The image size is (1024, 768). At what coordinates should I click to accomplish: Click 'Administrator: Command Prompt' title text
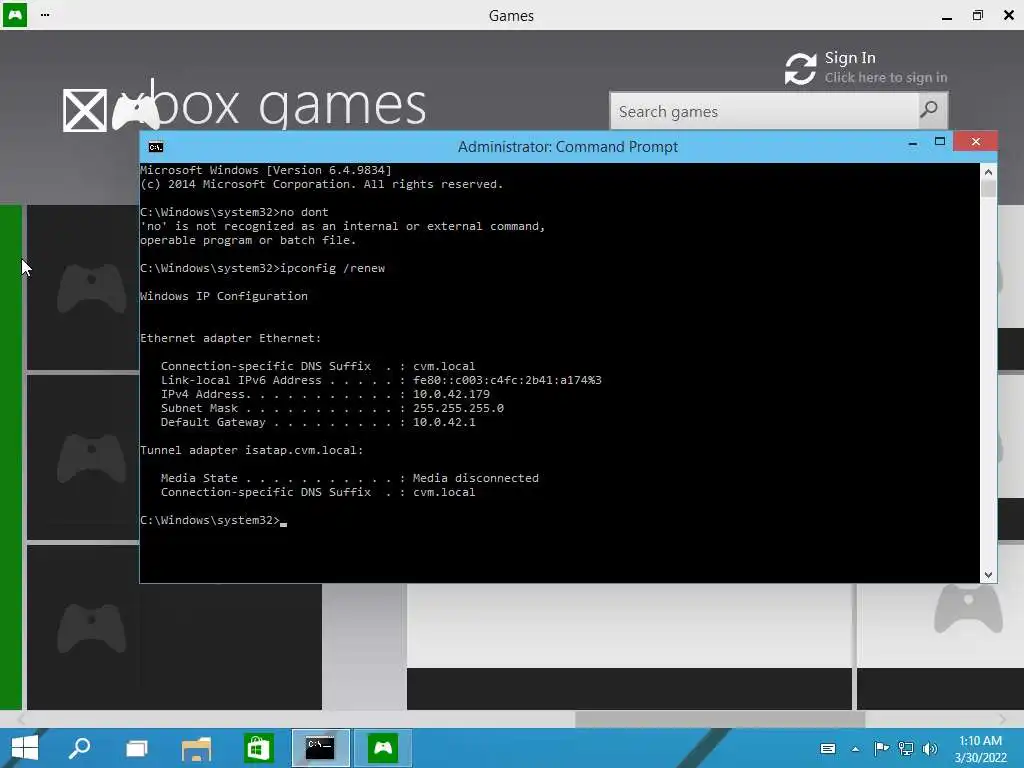pyautogui.click(x=568, y=147)
